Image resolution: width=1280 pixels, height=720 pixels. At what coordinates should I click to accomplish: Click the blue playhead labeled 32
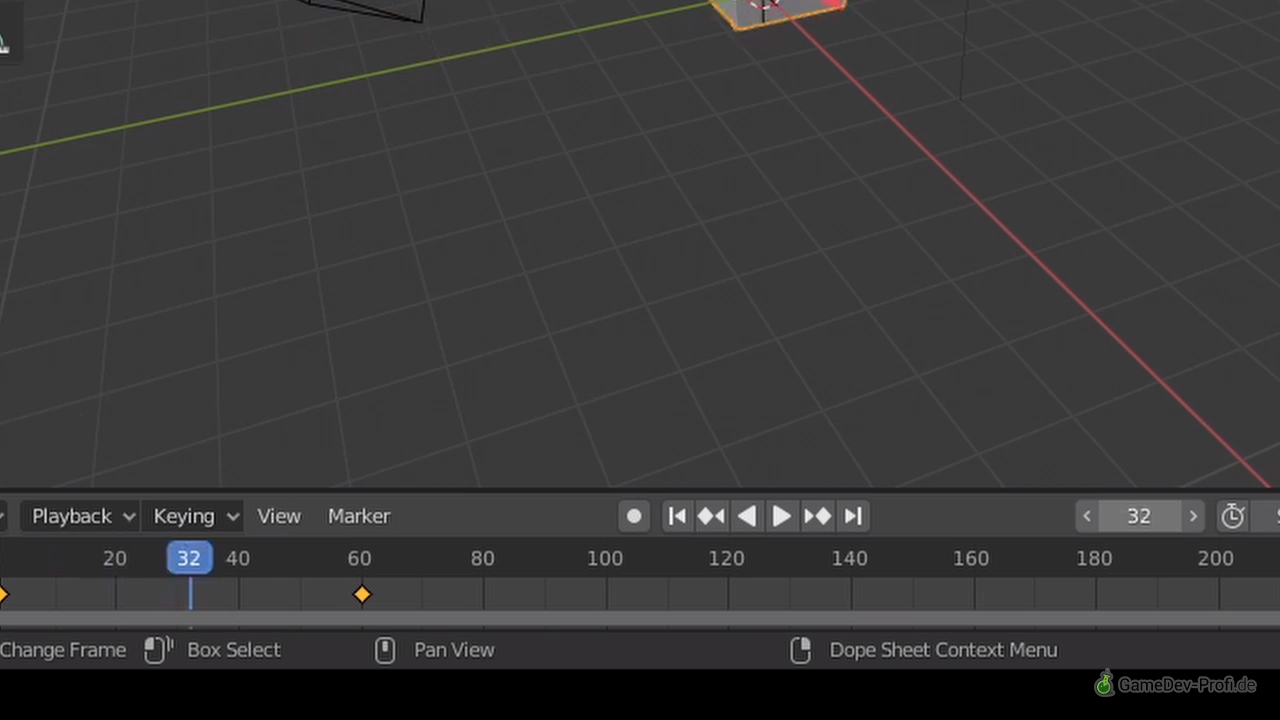(x=189, y=558)
